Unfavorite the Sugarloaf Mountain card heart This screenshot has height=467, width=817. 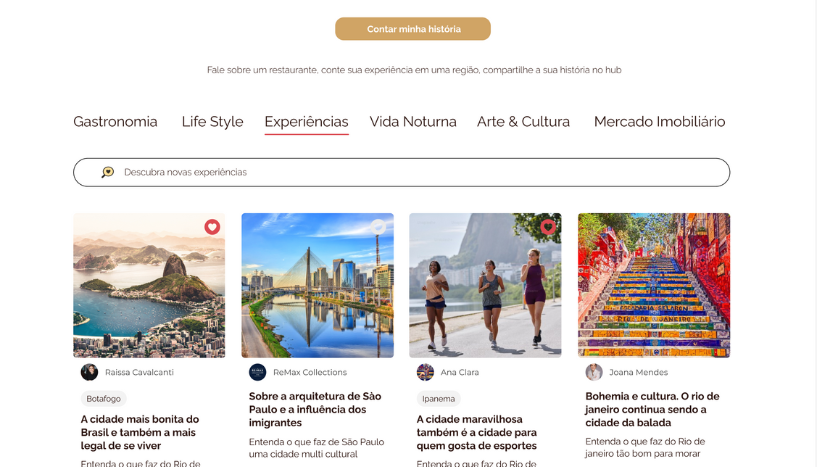(x=212, y=227)
